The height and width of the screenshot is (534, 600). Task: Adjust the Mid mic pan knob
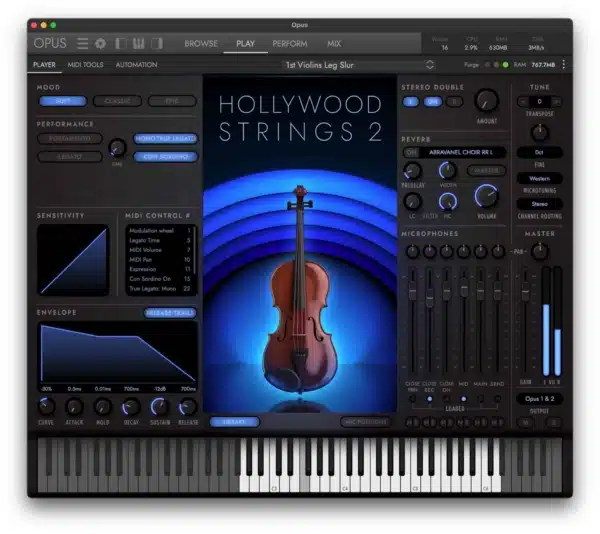pos(463,251)
